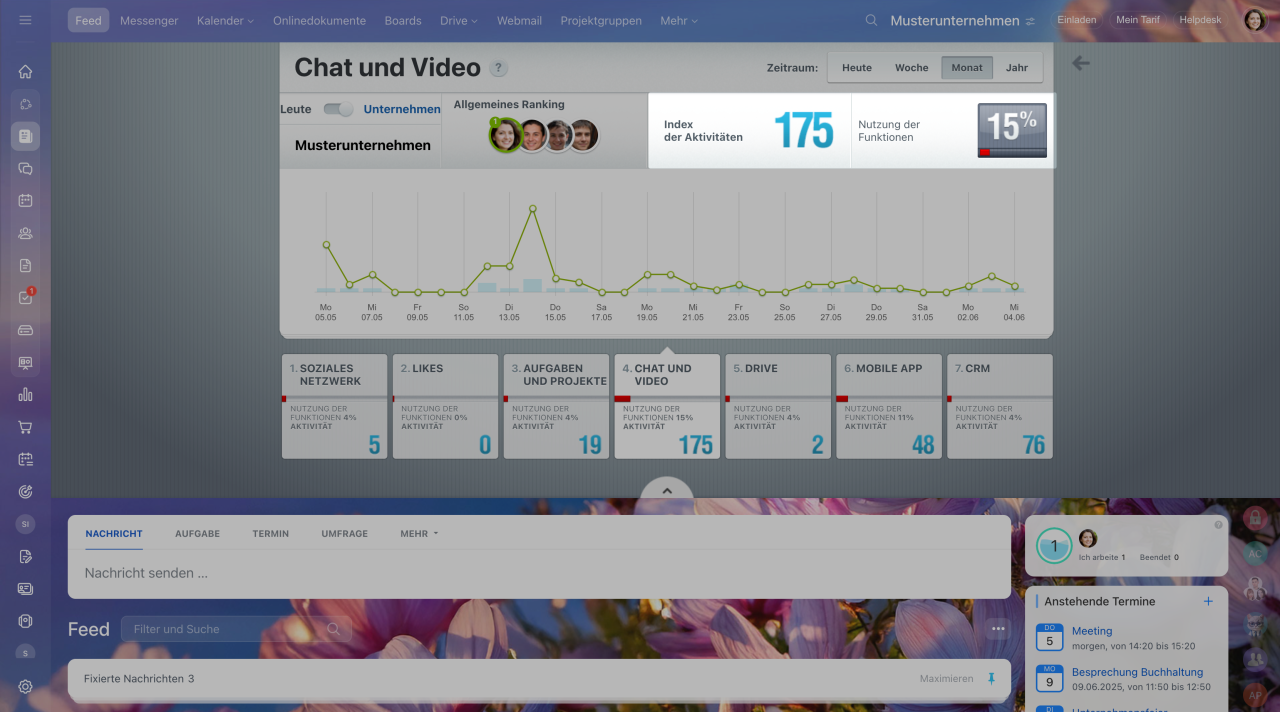Image resolution: width=1280 pixels, height=712 pixels.
Task: Click the Einladen button
Action: [1077, 20]
